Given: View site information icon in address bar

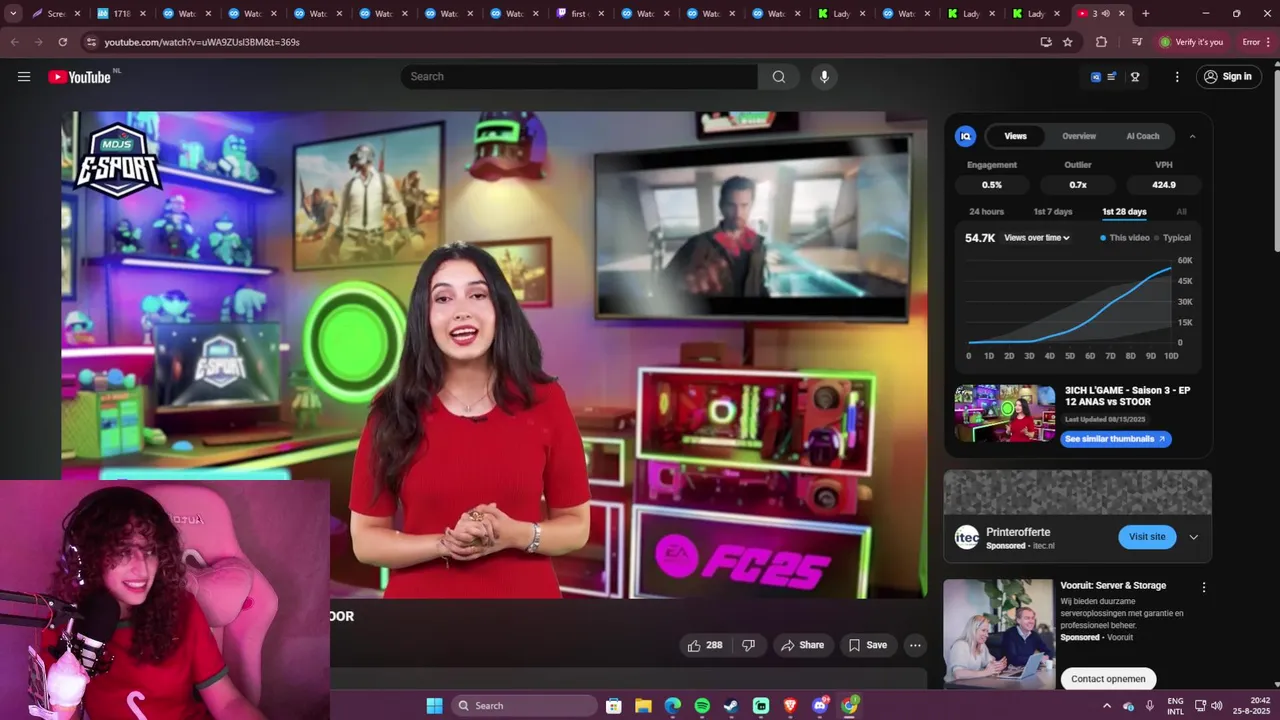Looking at the screenshot, I should 91,42.
